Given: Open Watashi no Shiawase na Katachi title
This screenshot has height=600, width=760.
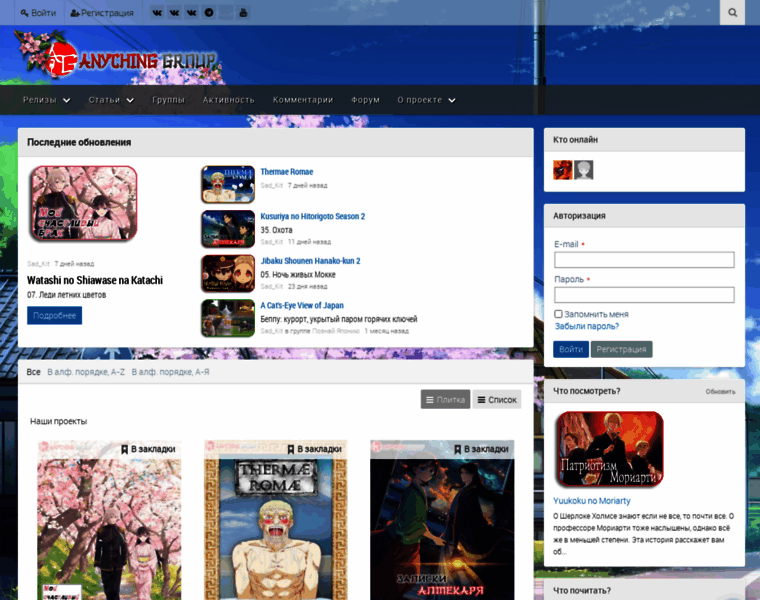Looking at the screenshot, I should coord(95,281).
